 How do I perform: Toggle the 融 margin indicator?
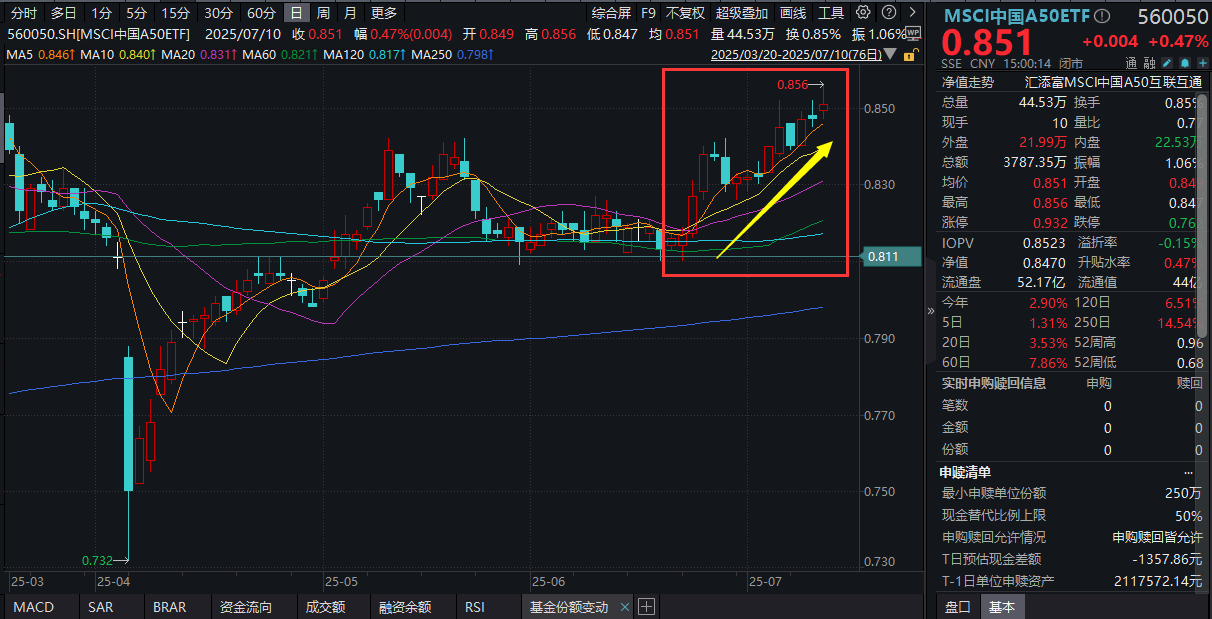1148,62
